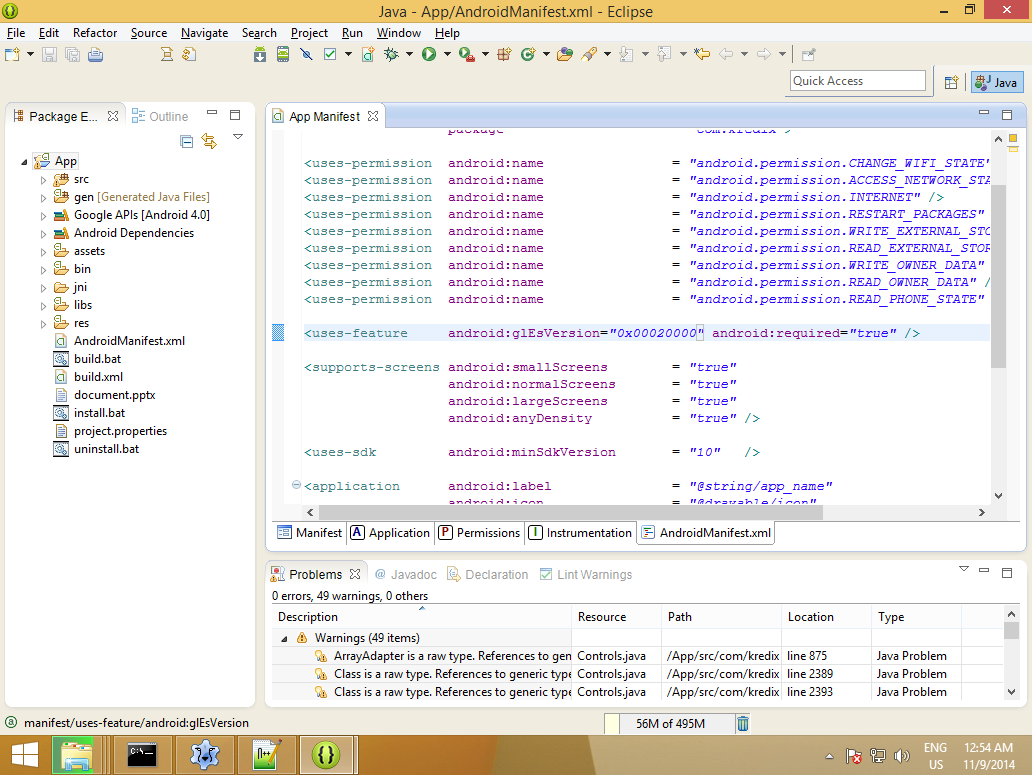
Task: Select the Java perspective button
Action: pyautogui.click(x=996, y=83)
